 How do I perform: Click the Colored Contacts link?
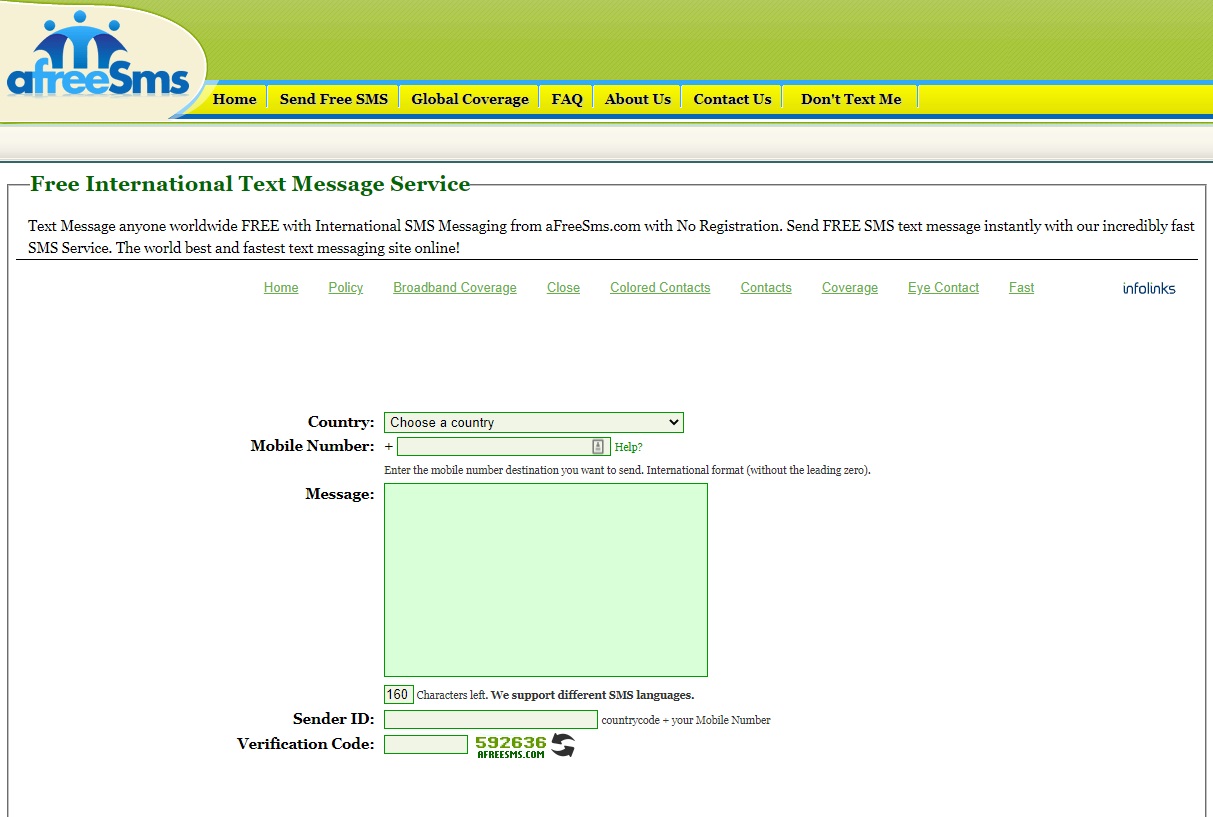660,288
